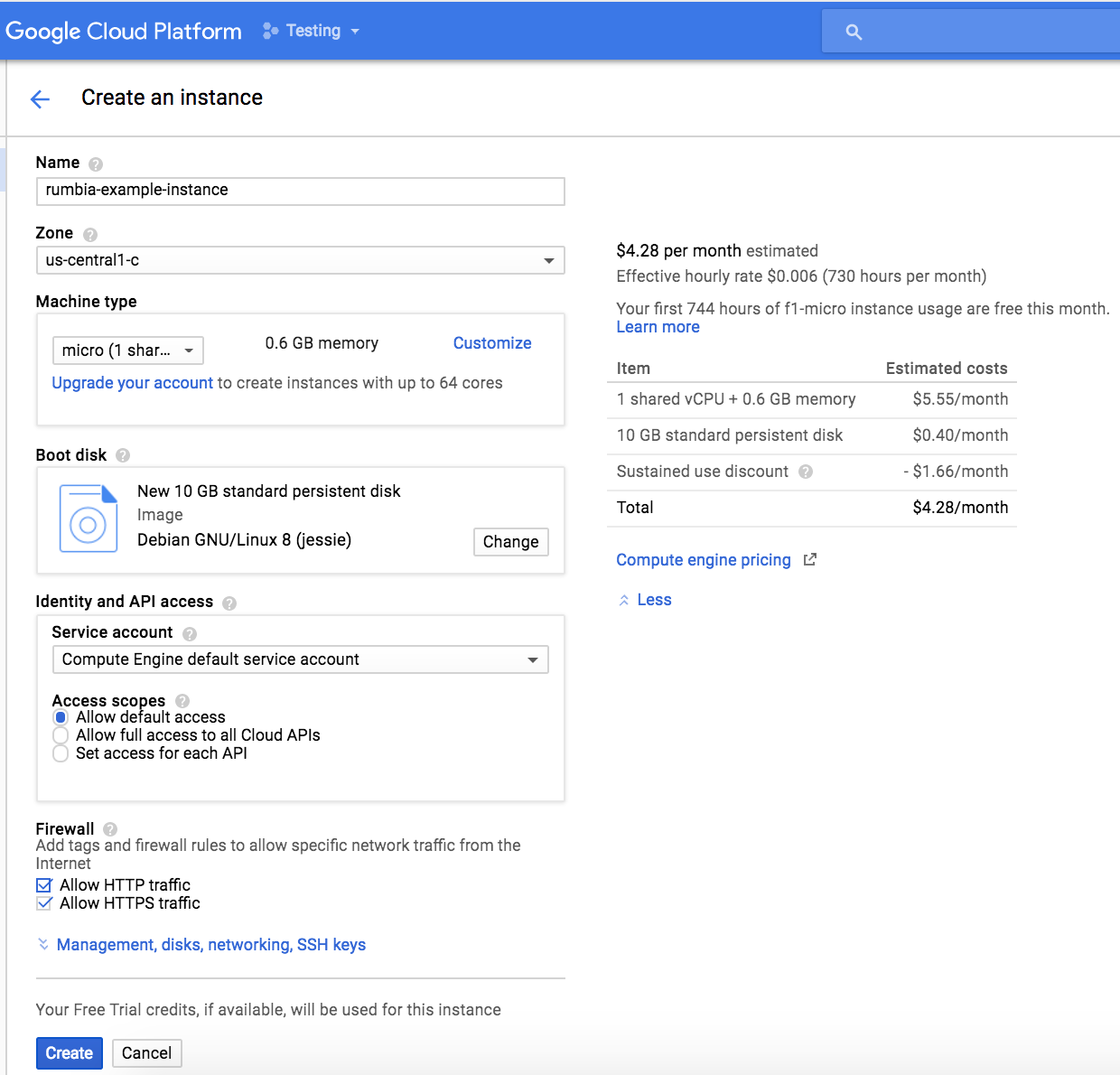Select Allow full access to all Cloud APIs
The width and height of the screenshot is (1120, 1075).
[61, 735]
